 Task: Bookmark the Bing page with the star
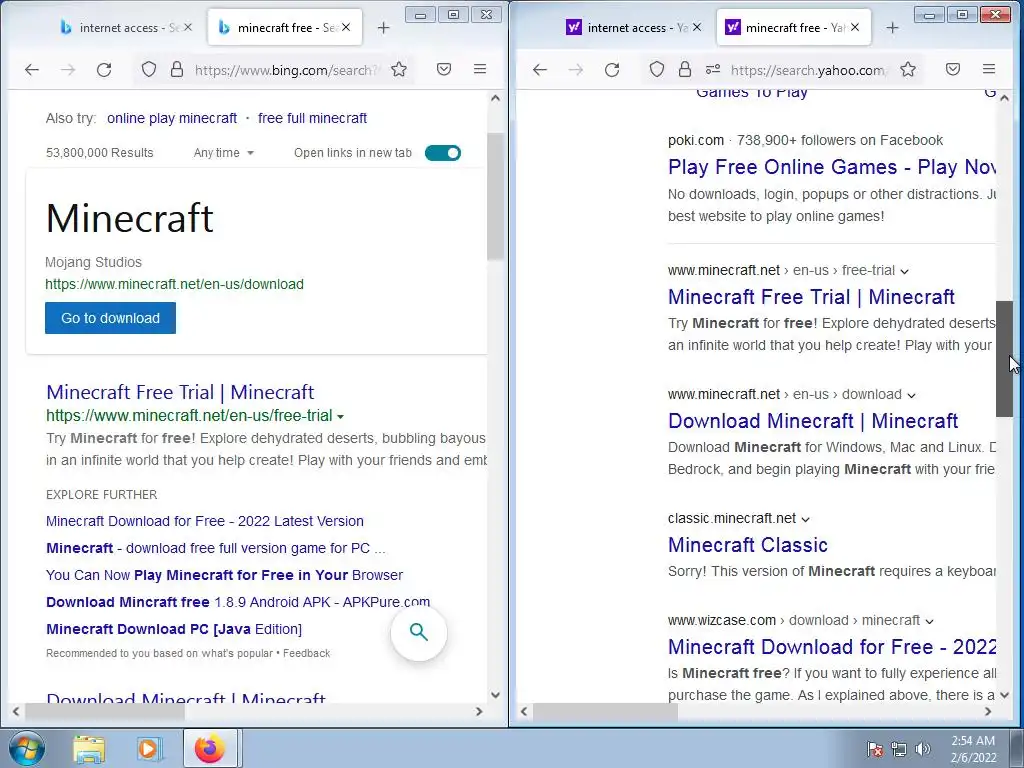pos(399,69)
